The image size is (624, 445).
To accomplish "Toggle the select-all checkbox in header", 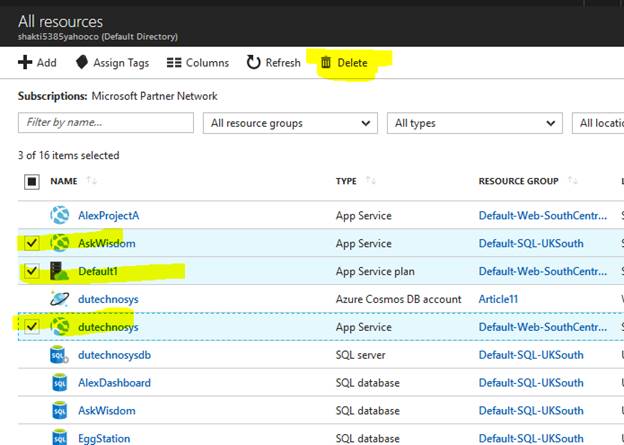I will click(x=32, y=182).
